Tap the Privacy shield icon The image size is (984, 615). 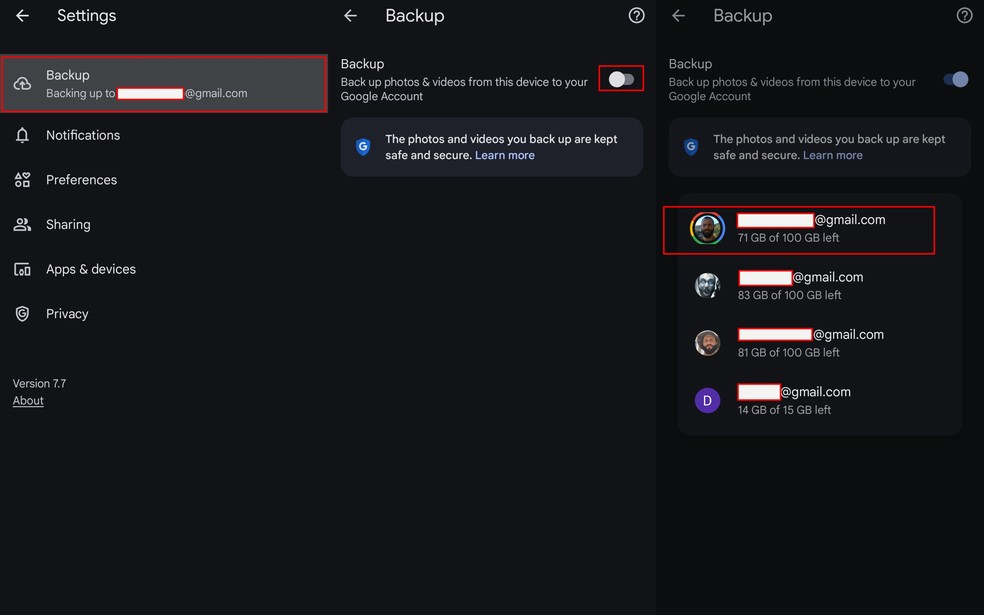tap(22, 314)
